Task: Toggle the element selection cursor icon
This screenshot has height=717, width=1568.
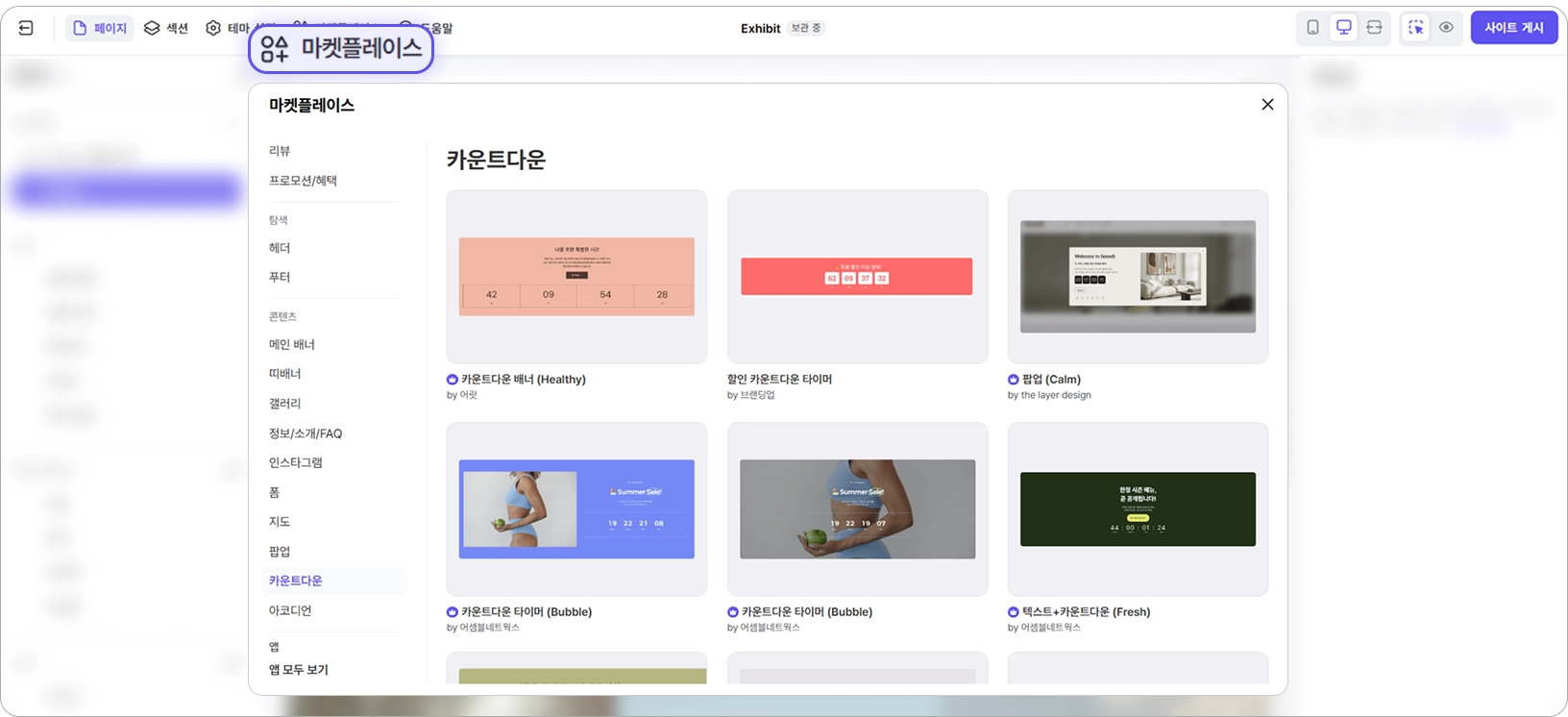Action: 1415,28
